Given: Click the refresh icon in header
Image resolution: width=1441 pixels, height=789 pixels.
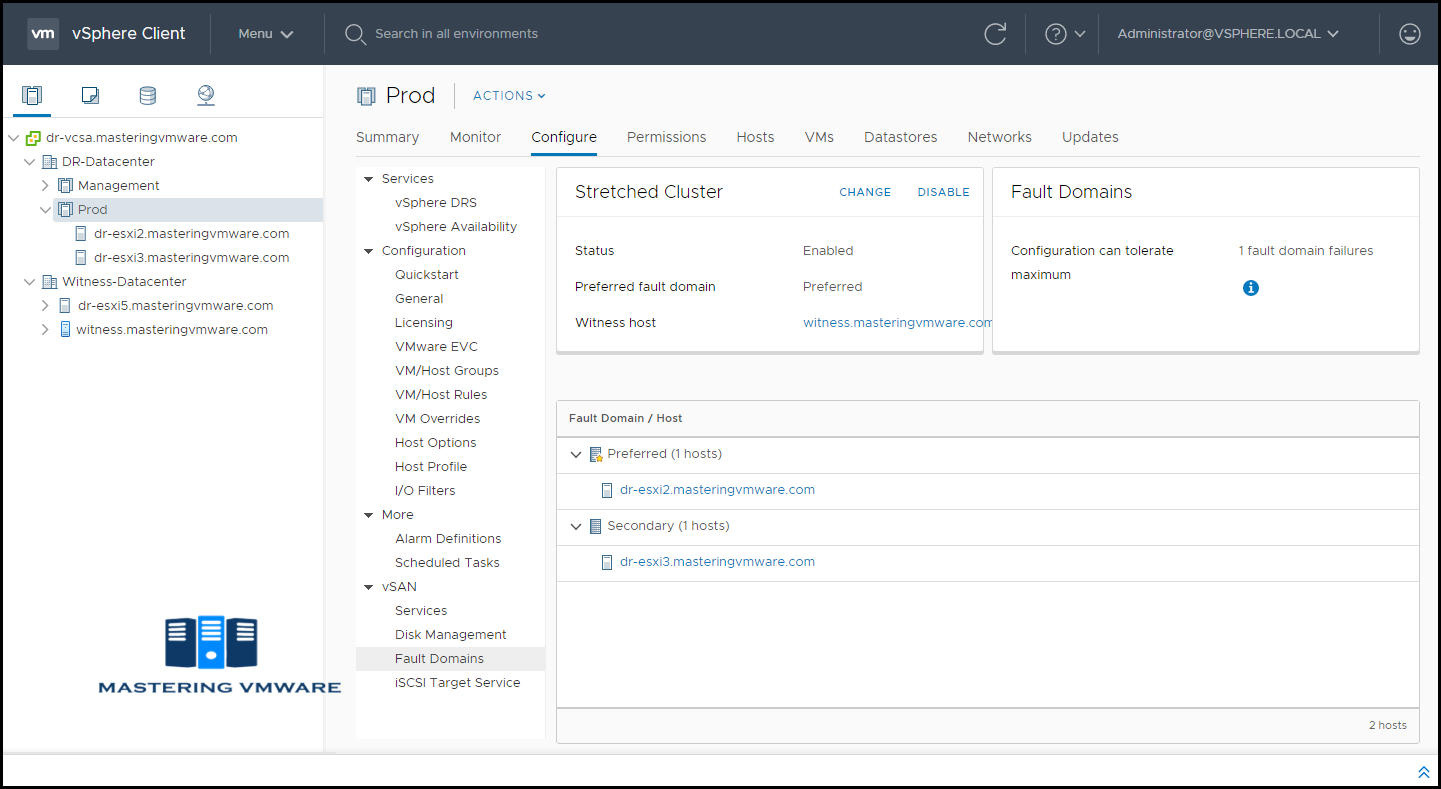Looking at the screenshot, I should (x=995, y=34).
